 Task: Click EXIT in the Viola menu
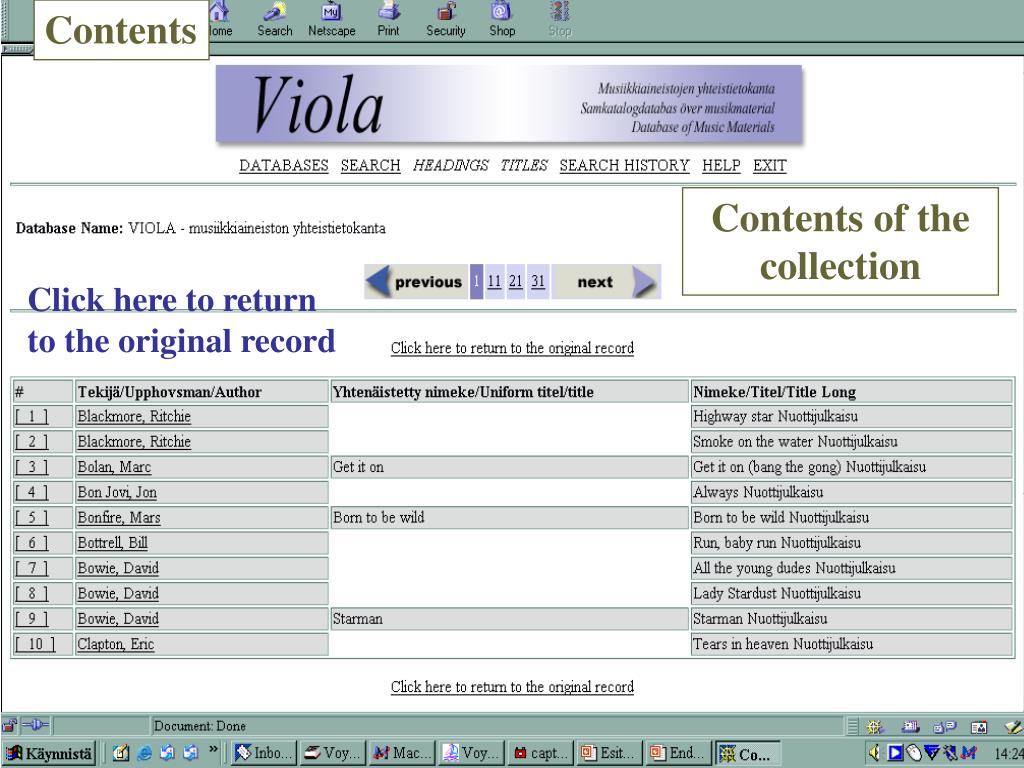(x=769, y=165)
